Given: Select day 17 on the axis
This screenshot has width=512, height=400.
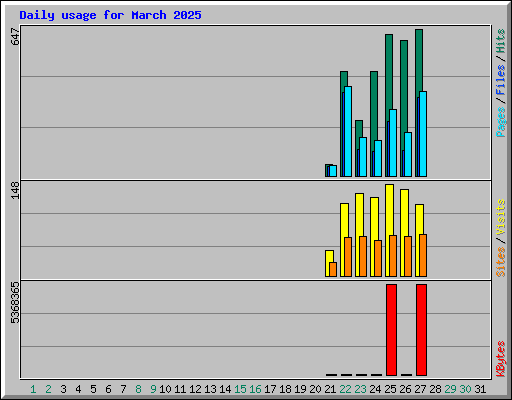Looking at the screenshot, I should (x=270, y=389).
